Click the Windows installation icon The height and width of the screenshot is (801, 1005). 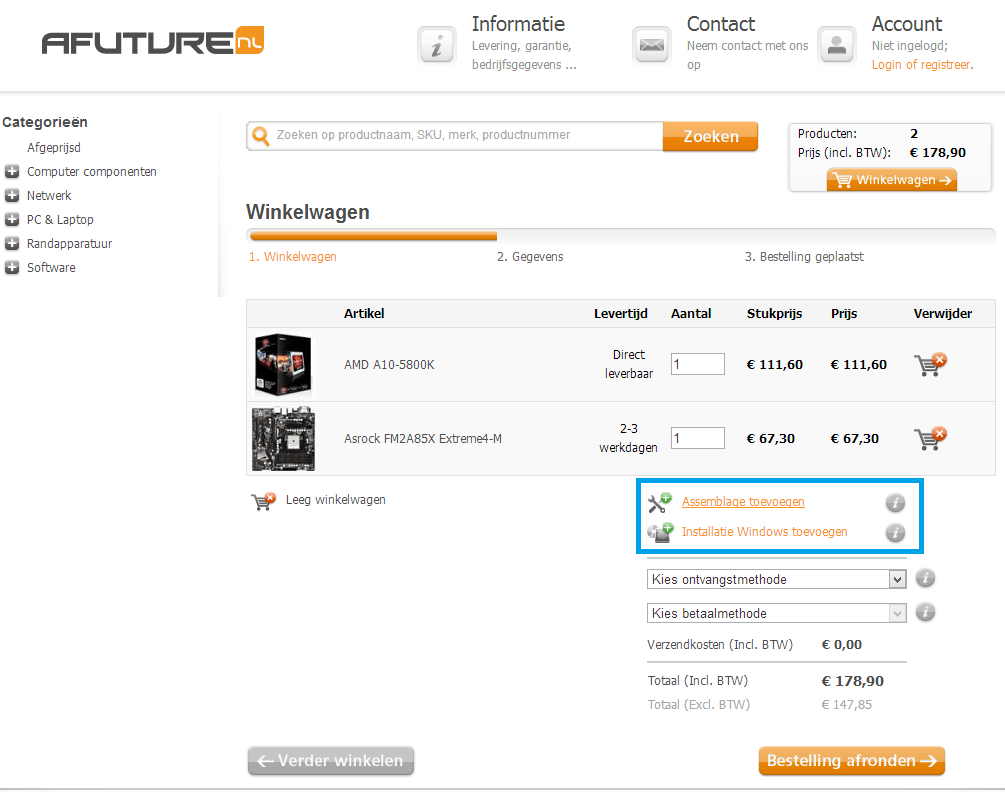[660, 533]
